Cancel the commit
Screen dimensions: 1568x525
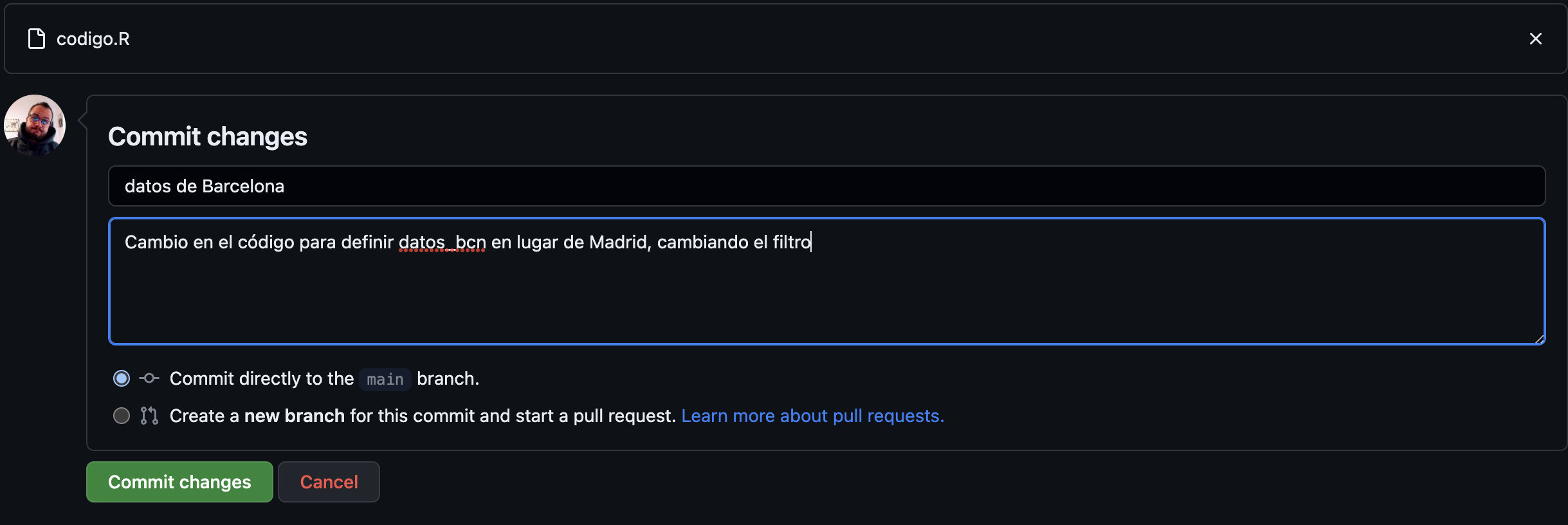tap(329, 482)
